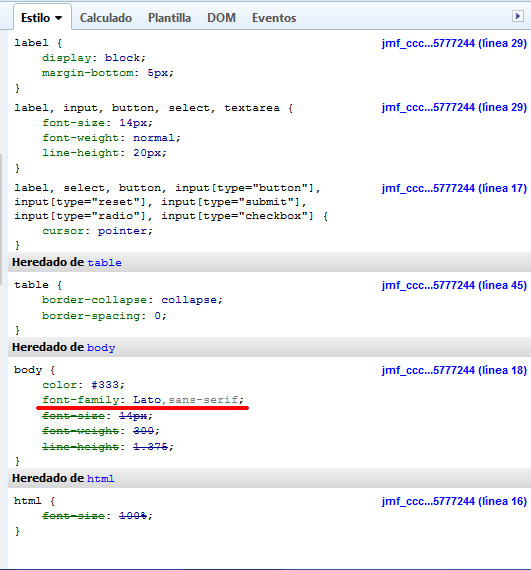Open the DOM tab
This screenshot has width=531, height=570.
click(221, 18)
